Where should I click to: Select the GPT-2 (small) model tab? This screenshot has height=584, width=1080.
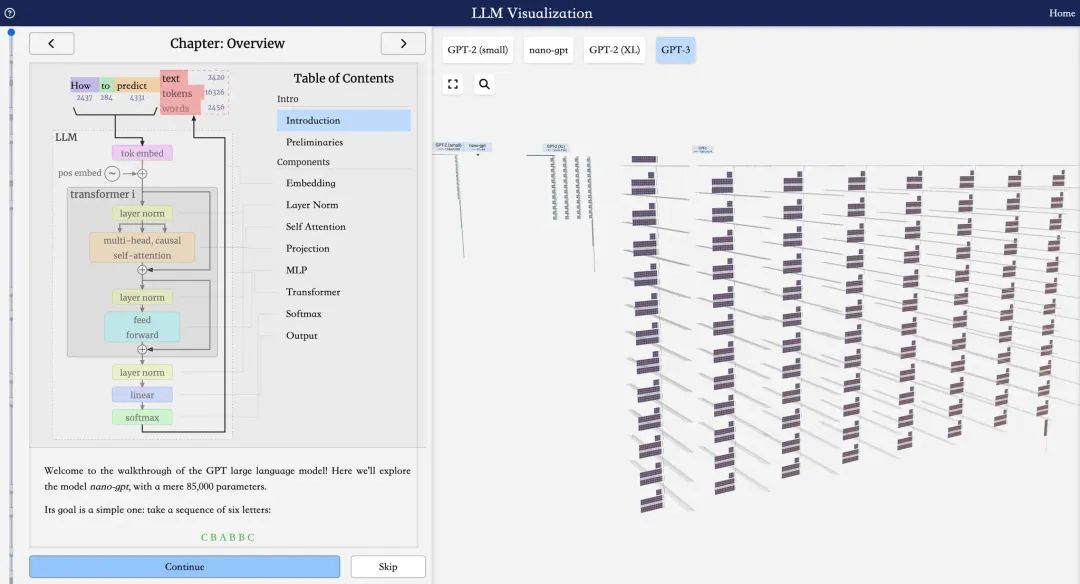pyautogui.click(x=477, y=50)
